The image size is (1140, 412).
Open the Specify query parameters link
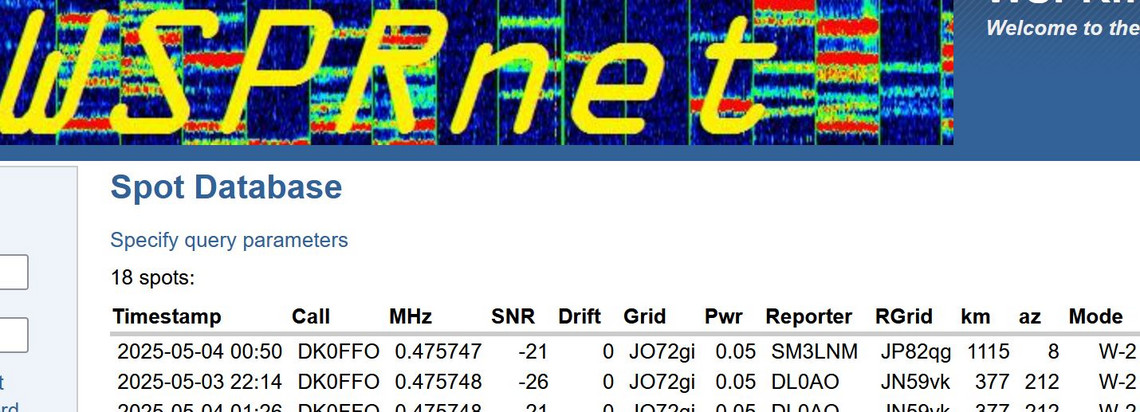(229, 240)
